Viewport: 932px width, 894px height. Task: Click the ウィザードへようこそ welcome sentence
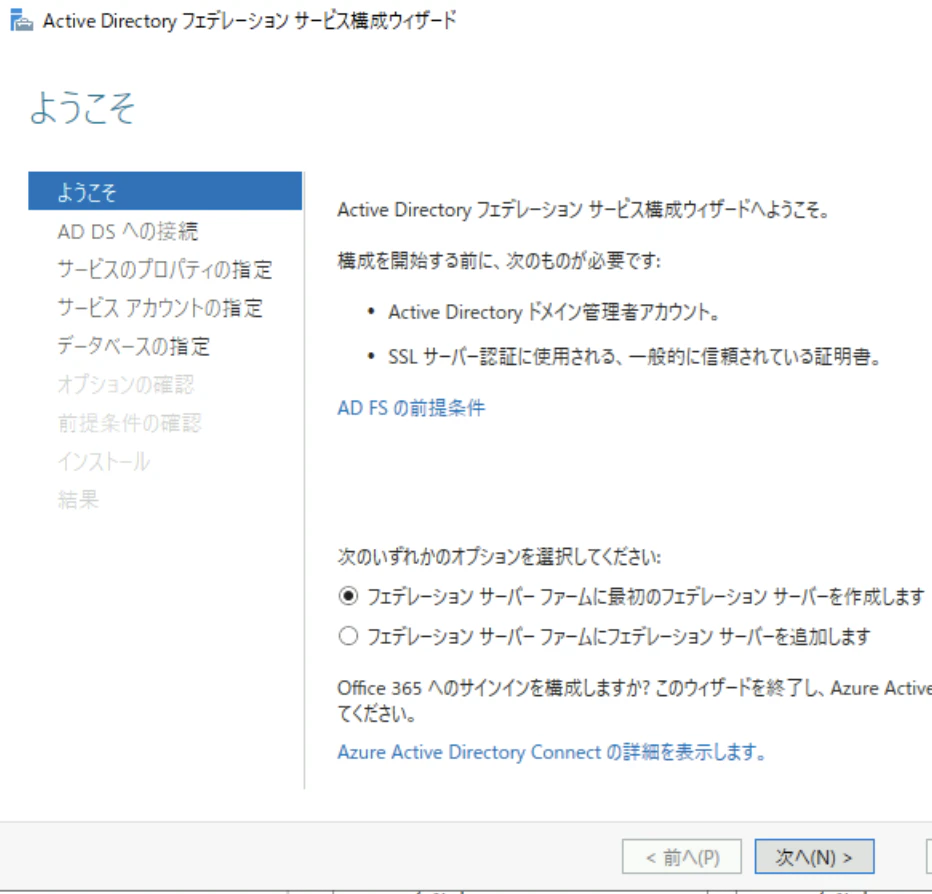coord(584,210)
